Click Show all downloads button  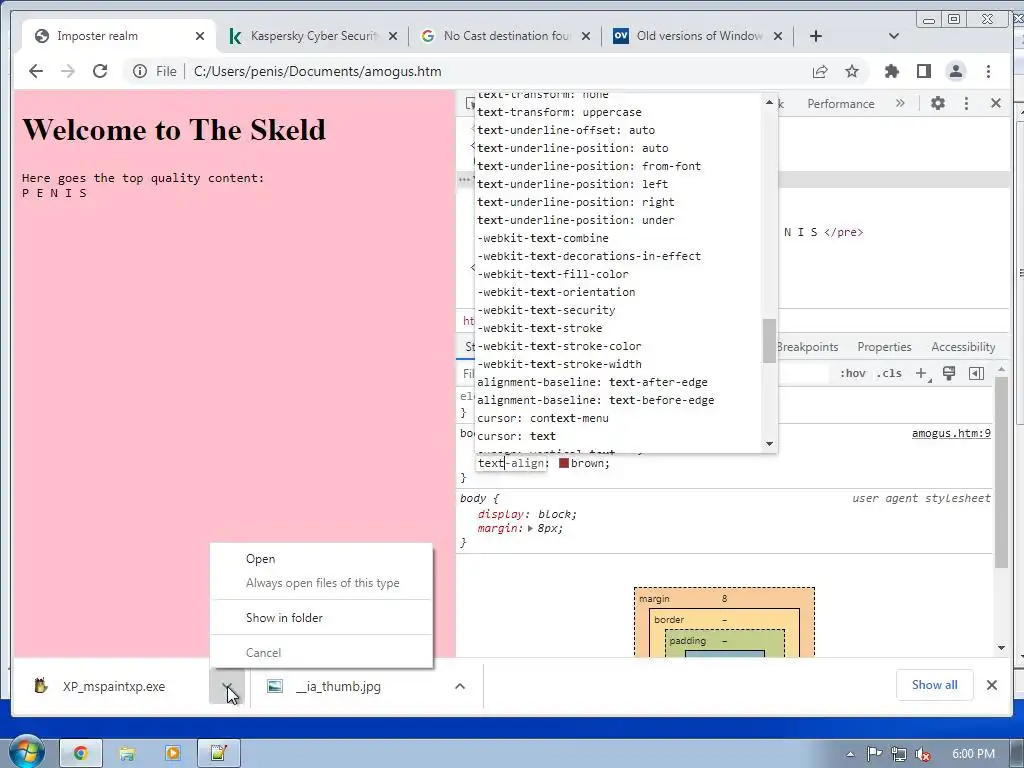click(x=935, y=685)
